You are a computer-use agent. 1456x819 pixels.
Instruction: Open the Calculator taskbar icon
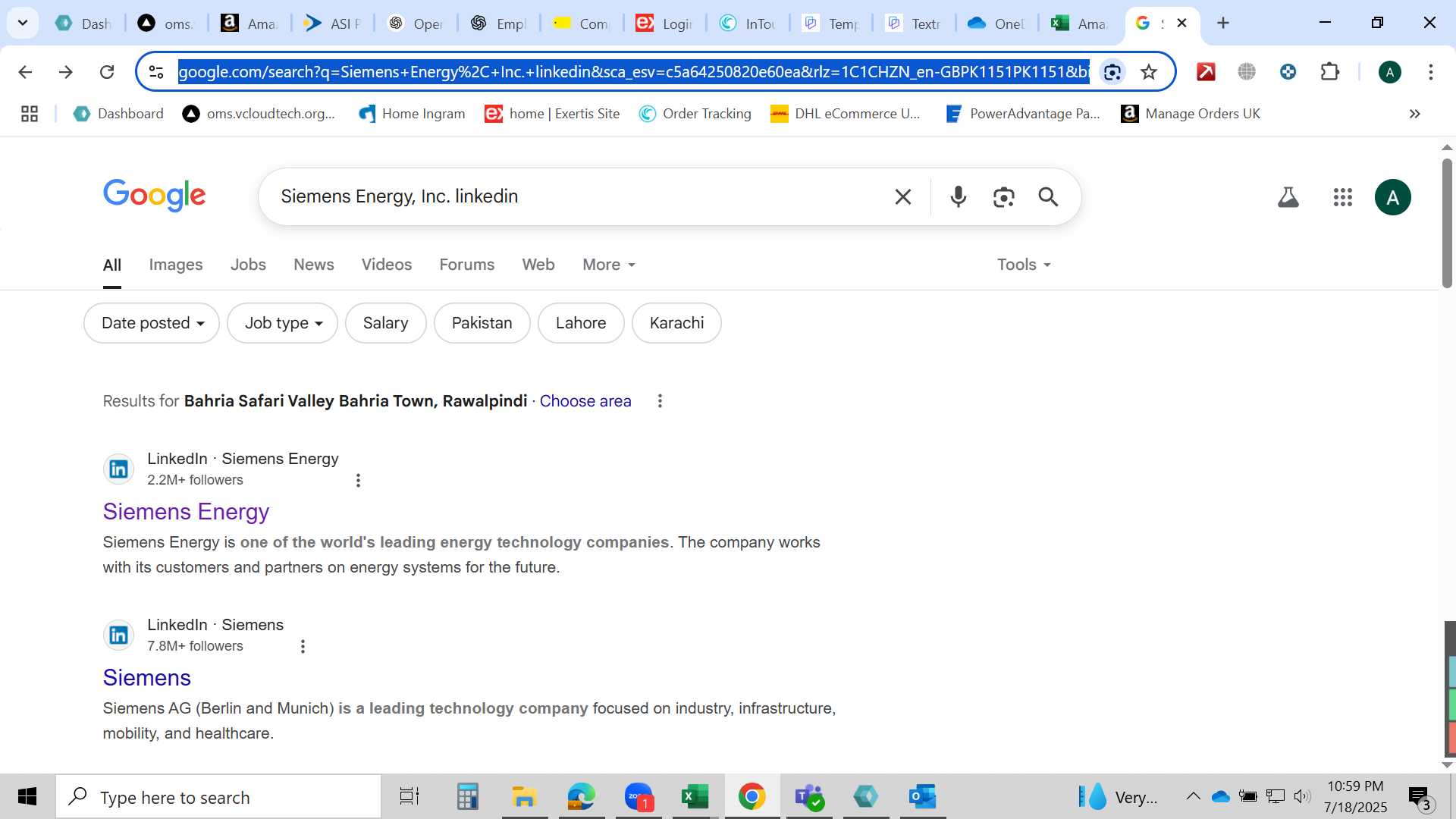(467, 797)
